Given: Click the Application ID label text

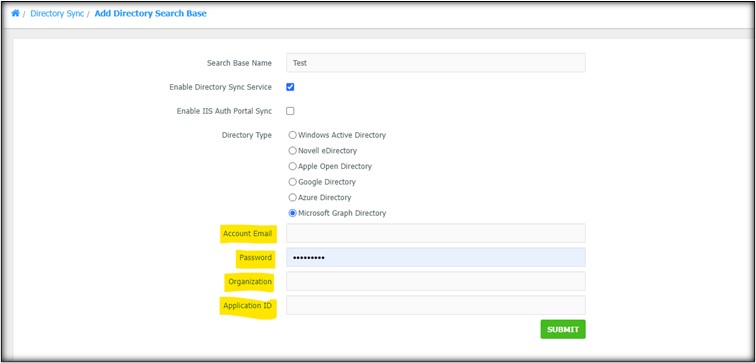Looking at the screenshot, I should pyautogui.click(x=248, y=305).
